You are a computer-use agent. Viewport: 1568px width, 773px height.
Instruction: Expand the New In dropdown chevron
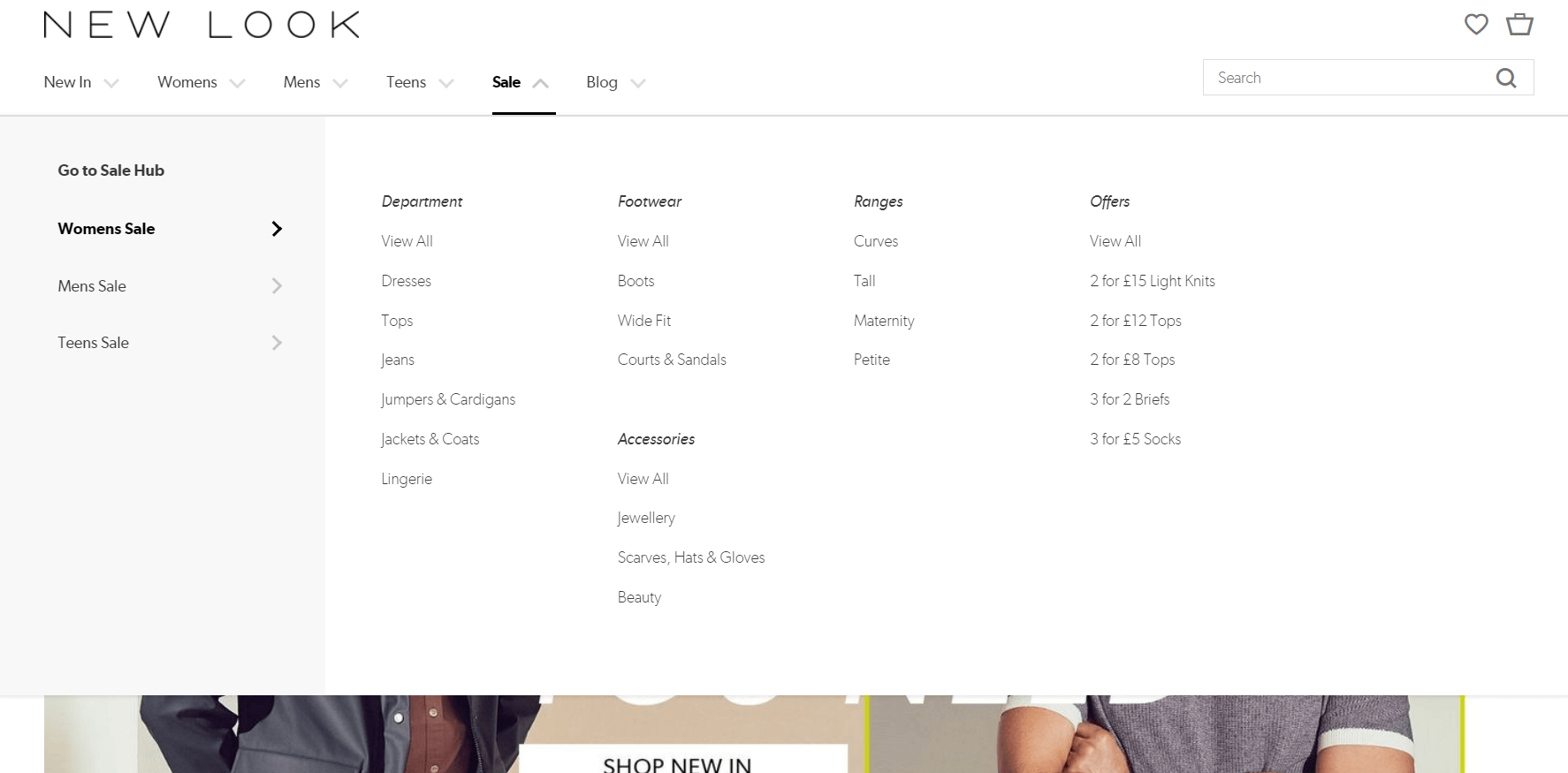pyautogui.click(x=111, y=83)
